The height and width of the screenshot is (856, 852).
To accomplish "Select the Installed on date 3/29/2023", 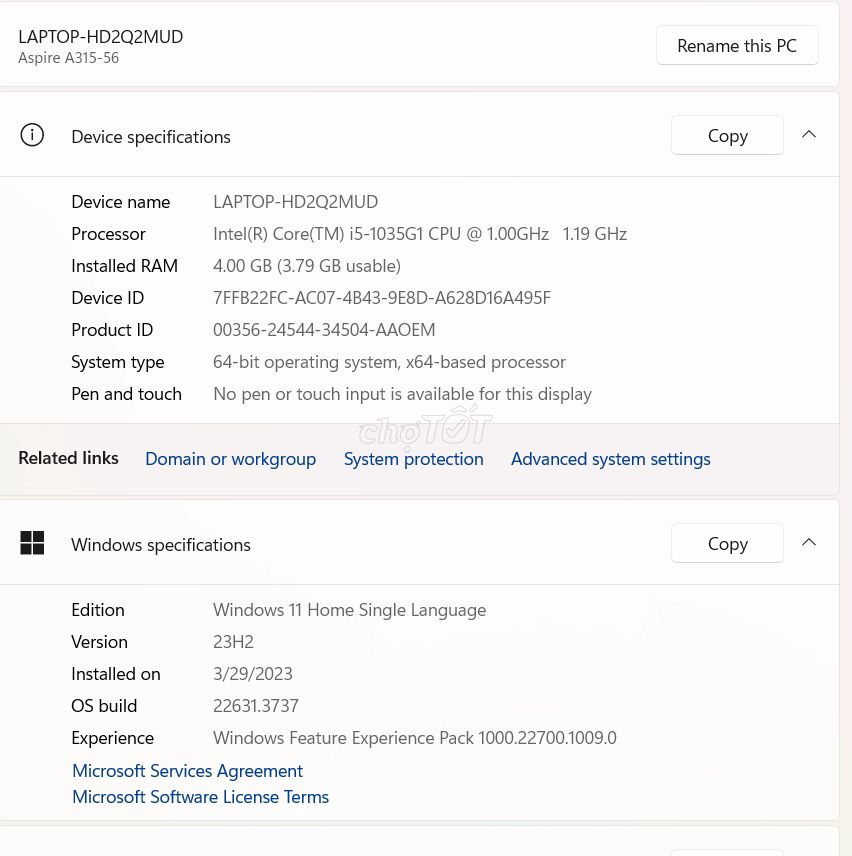I will [253, 674].
